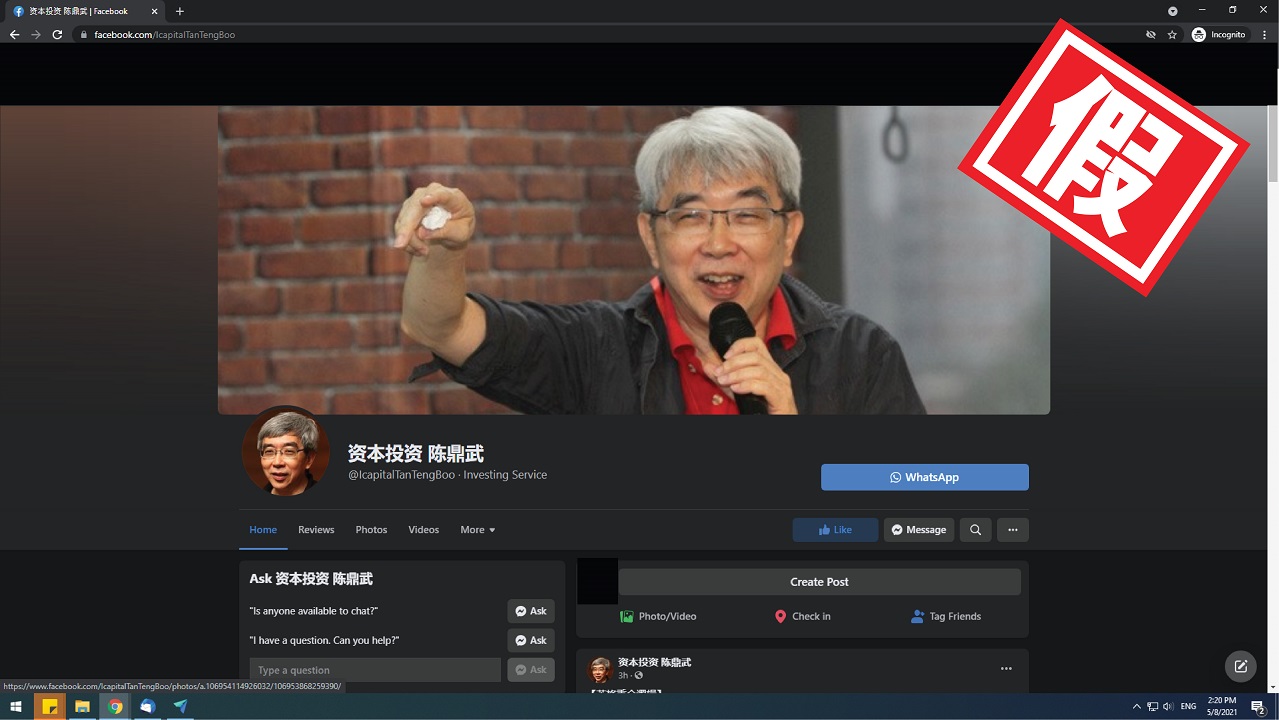Ask "Is anyone available to chat?"
The image size is (1279, 720).
(531, 611)
